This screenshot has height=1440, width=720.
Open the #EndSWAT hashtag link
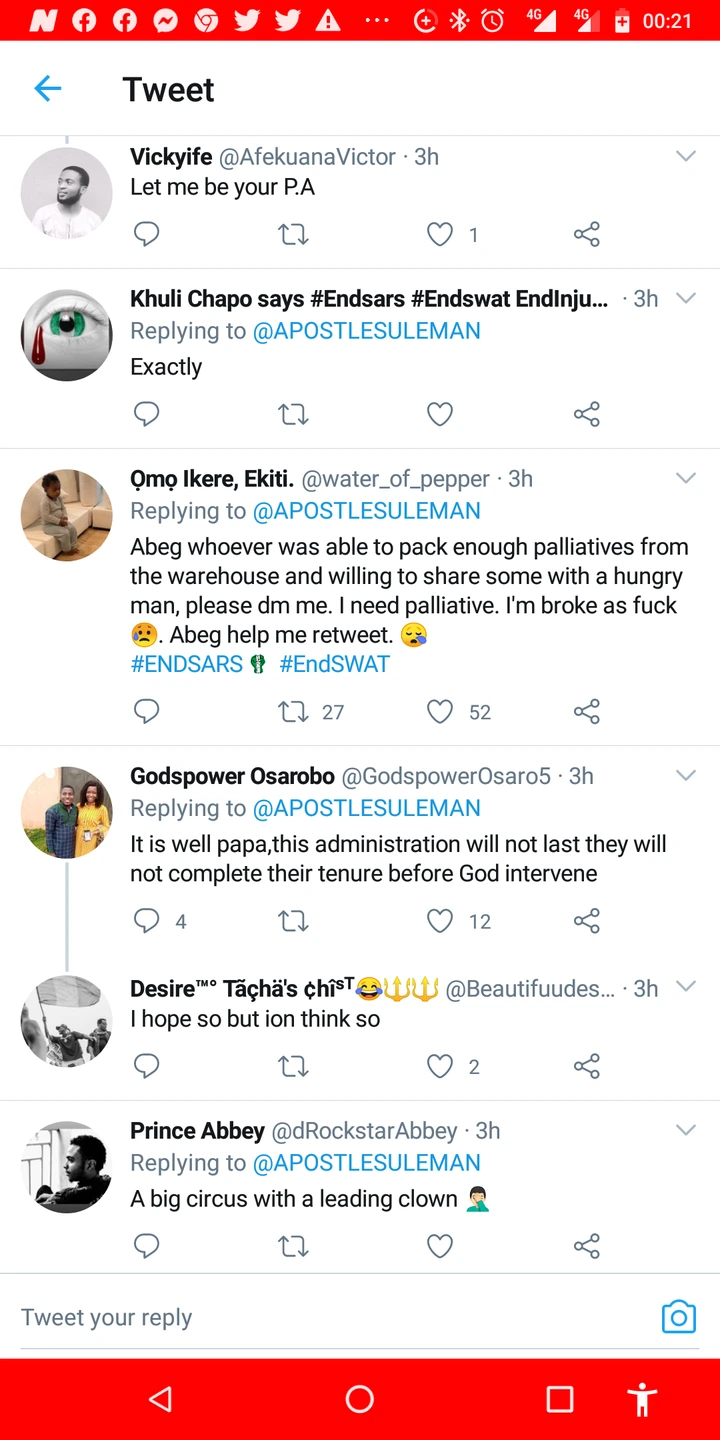pos(335,664)
